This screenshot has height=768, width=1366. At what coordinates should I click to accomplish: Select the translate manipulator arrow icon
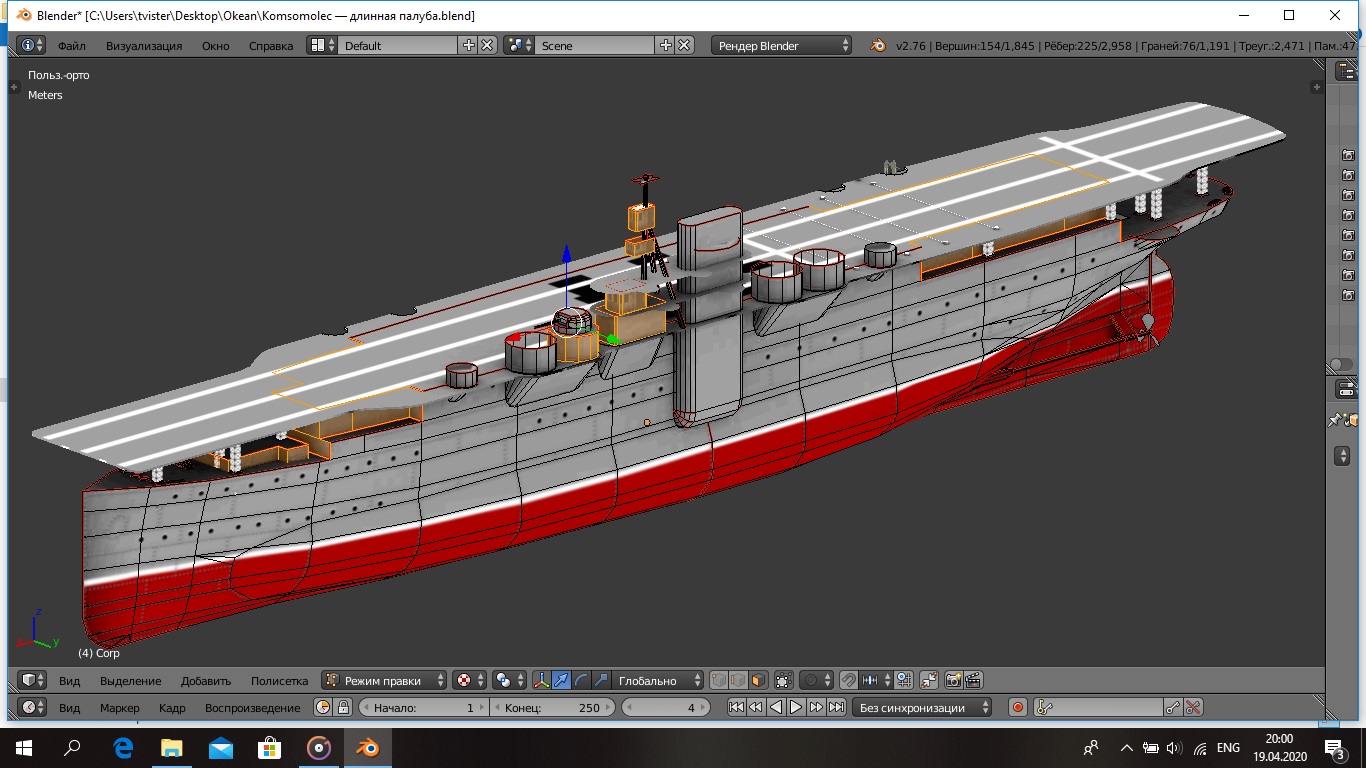(561, 680)
